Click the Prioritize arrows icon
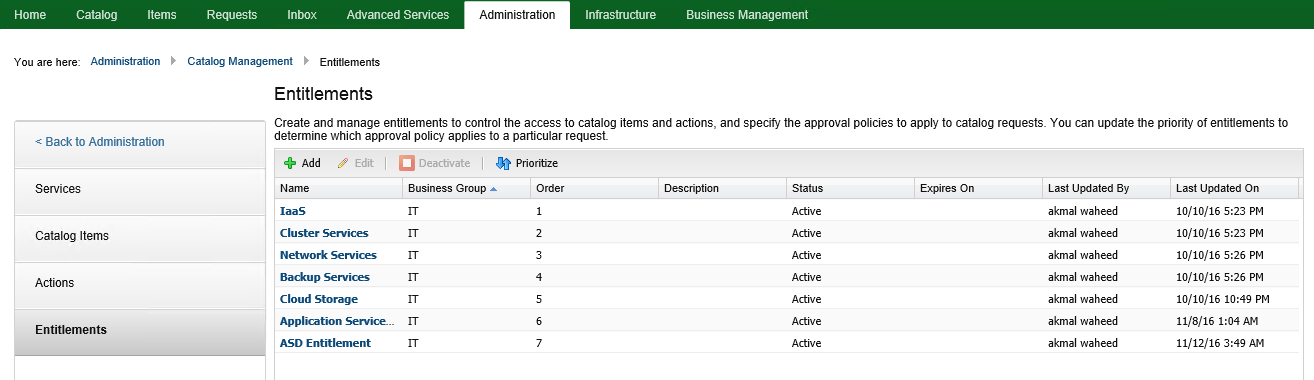Viewport: 1314px width, 380px height. point(503,163)
